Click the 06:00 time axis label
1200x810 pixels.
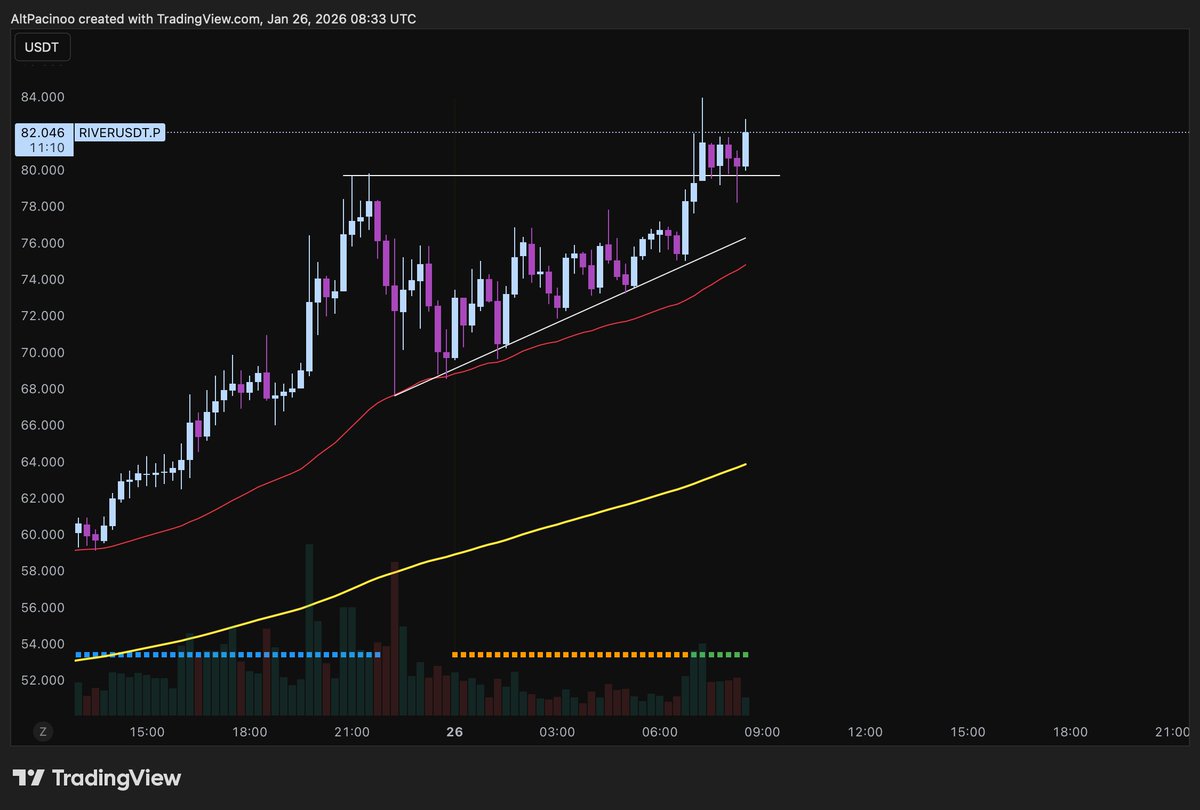659,732
